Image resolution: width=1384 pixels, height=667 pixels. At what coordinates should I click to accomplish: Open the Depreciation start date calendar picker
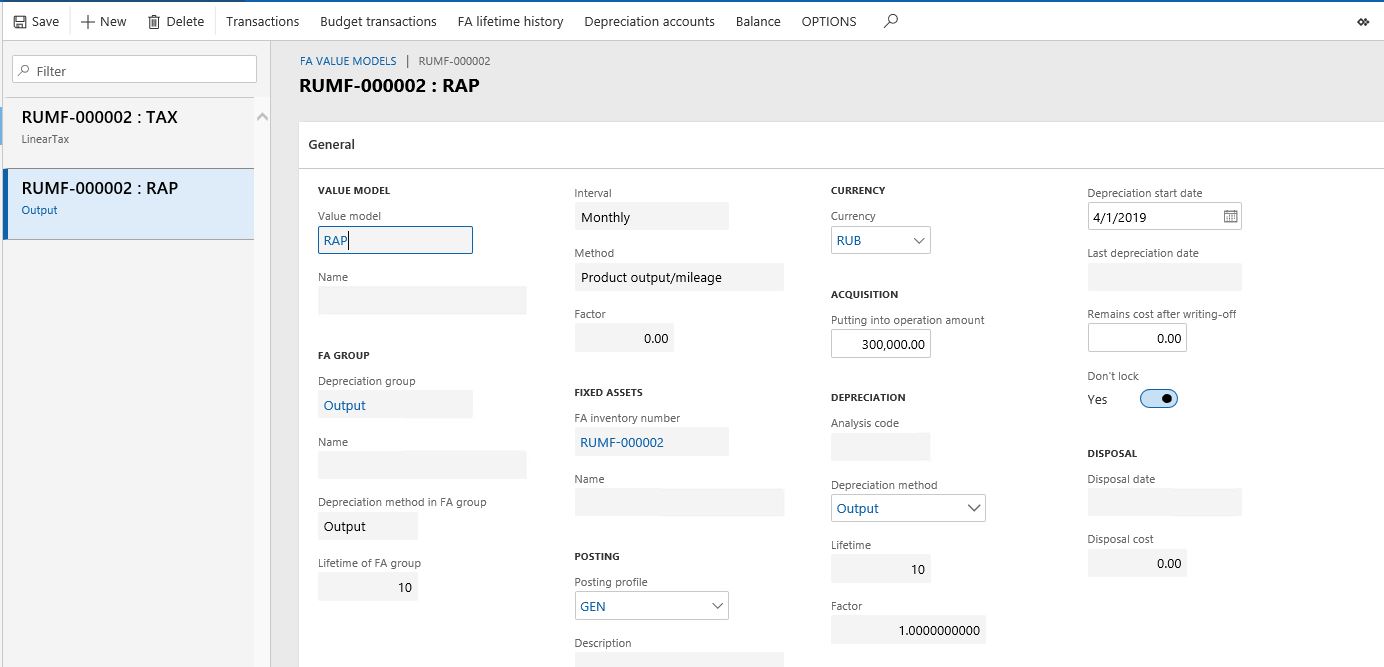click(1231, 216)
